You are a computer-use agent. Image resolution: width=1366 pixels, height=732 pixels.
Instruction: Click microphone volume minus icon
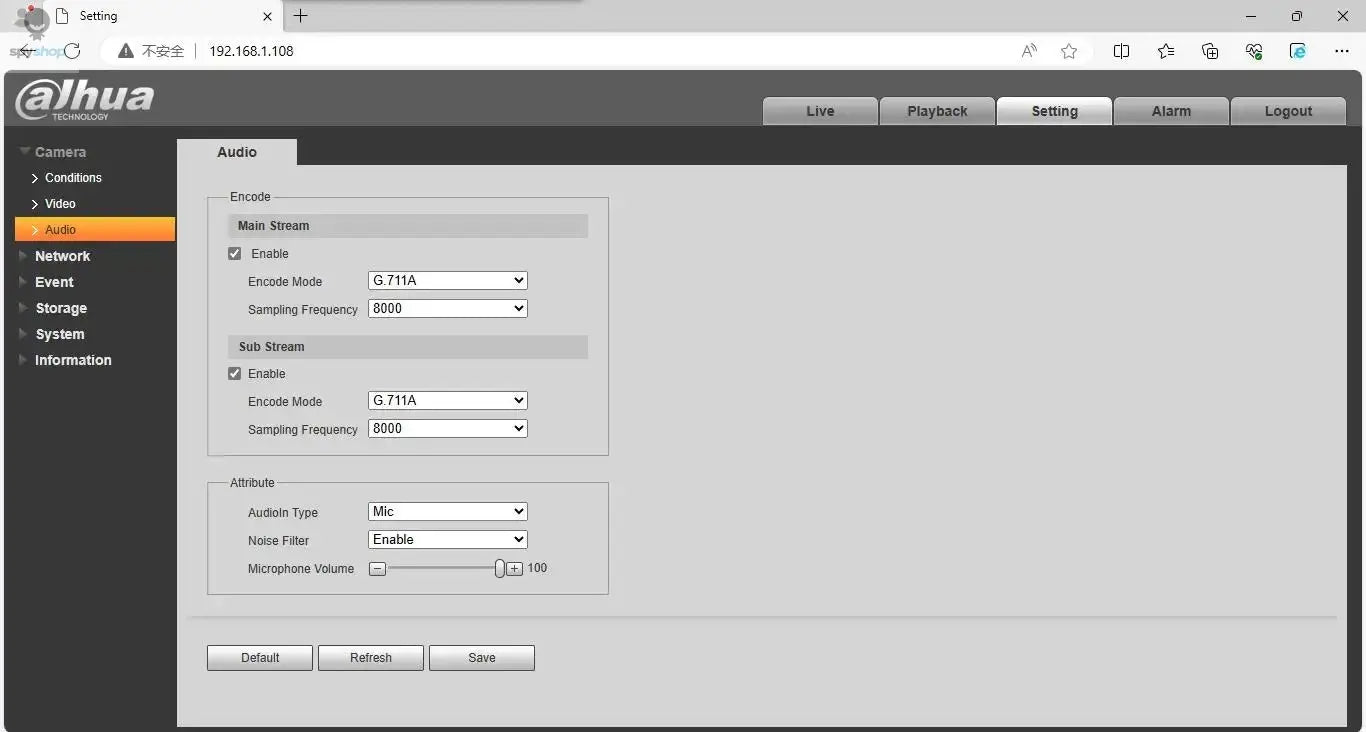(377, 569)
